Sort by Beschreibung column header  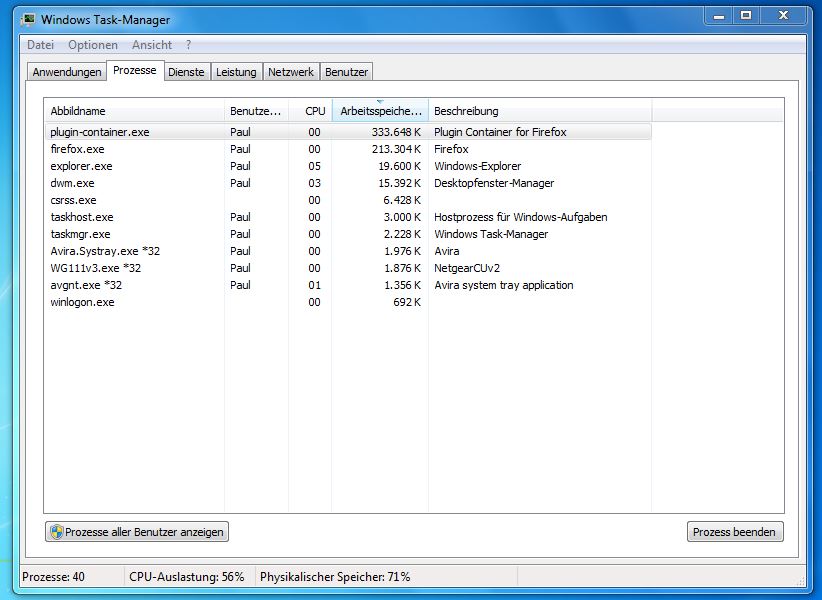click(540, 111)
